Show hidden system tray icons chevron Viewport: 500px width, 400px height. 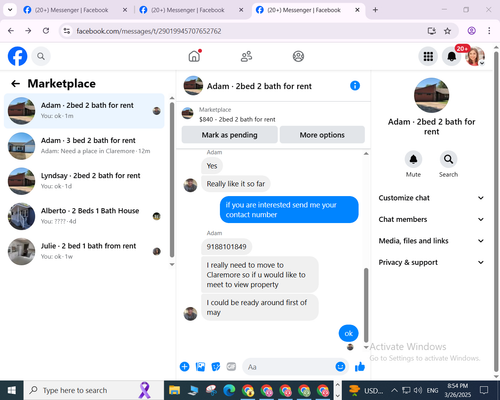pyautogui.click(x=394, y=390)
